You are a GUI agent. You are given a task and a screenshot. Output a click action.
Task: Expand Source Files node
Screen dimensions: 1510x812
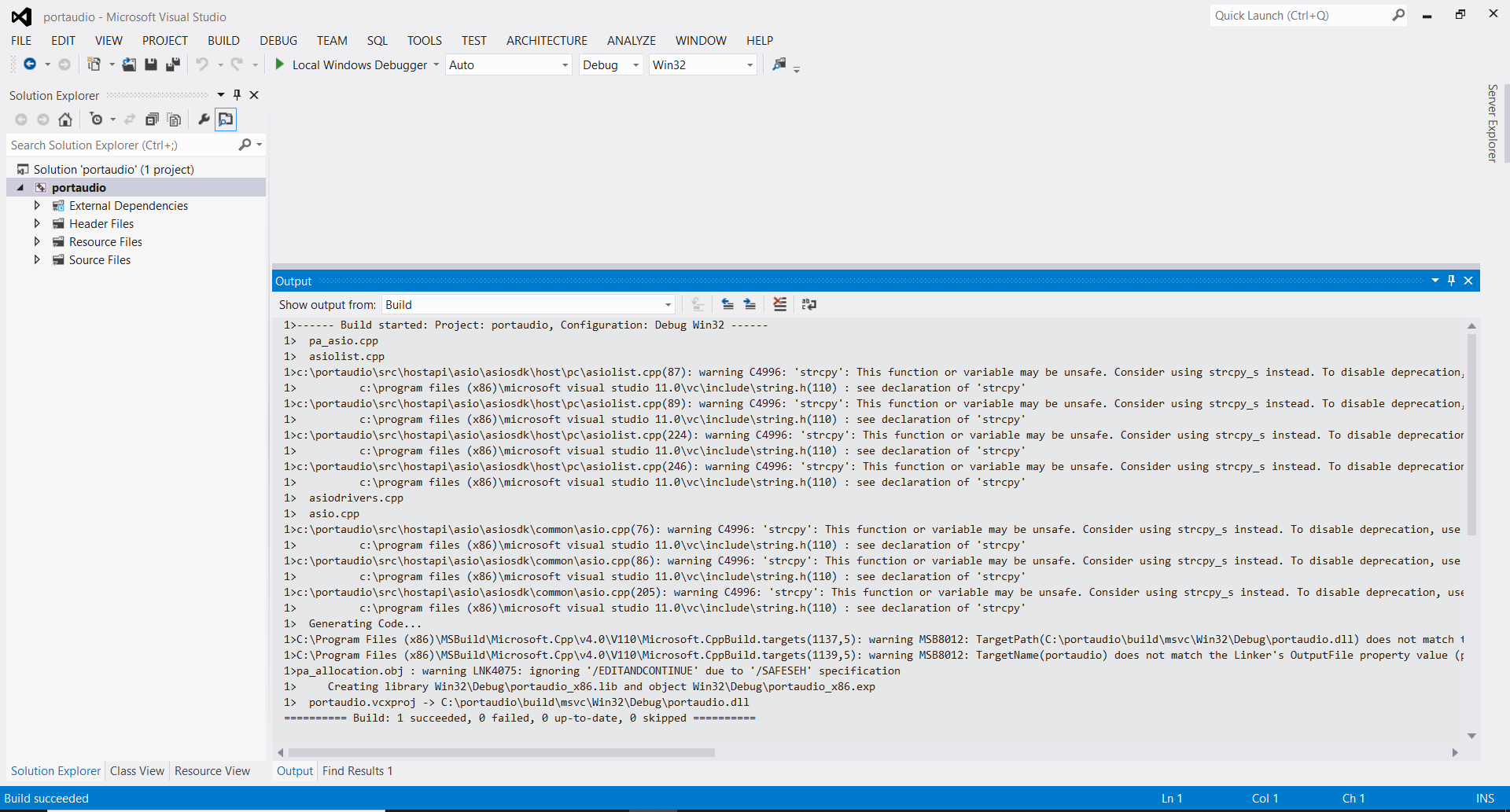[x=37, y=260]
